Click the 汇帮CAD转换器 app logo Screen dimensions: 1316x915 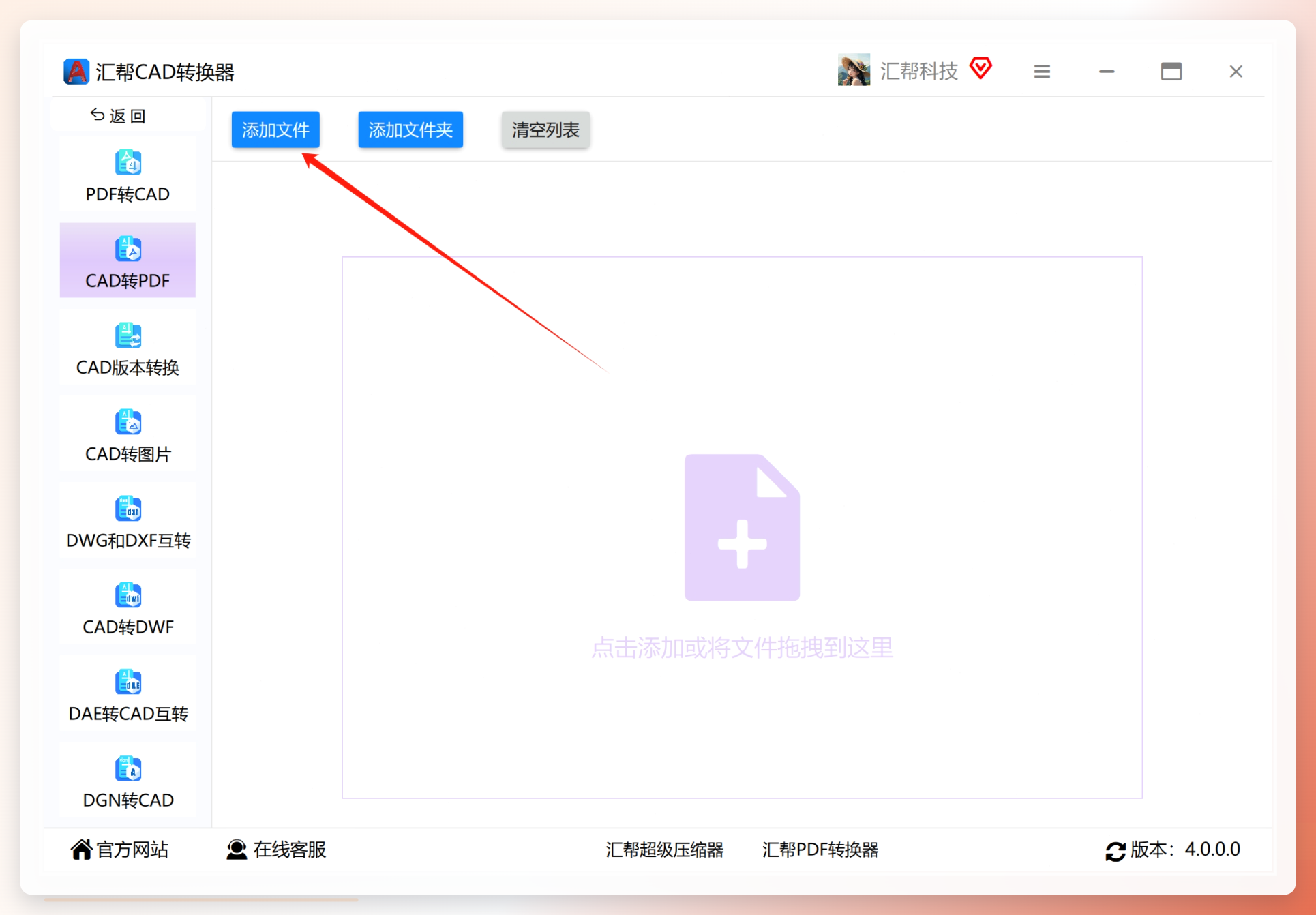[x=76, y=72]
